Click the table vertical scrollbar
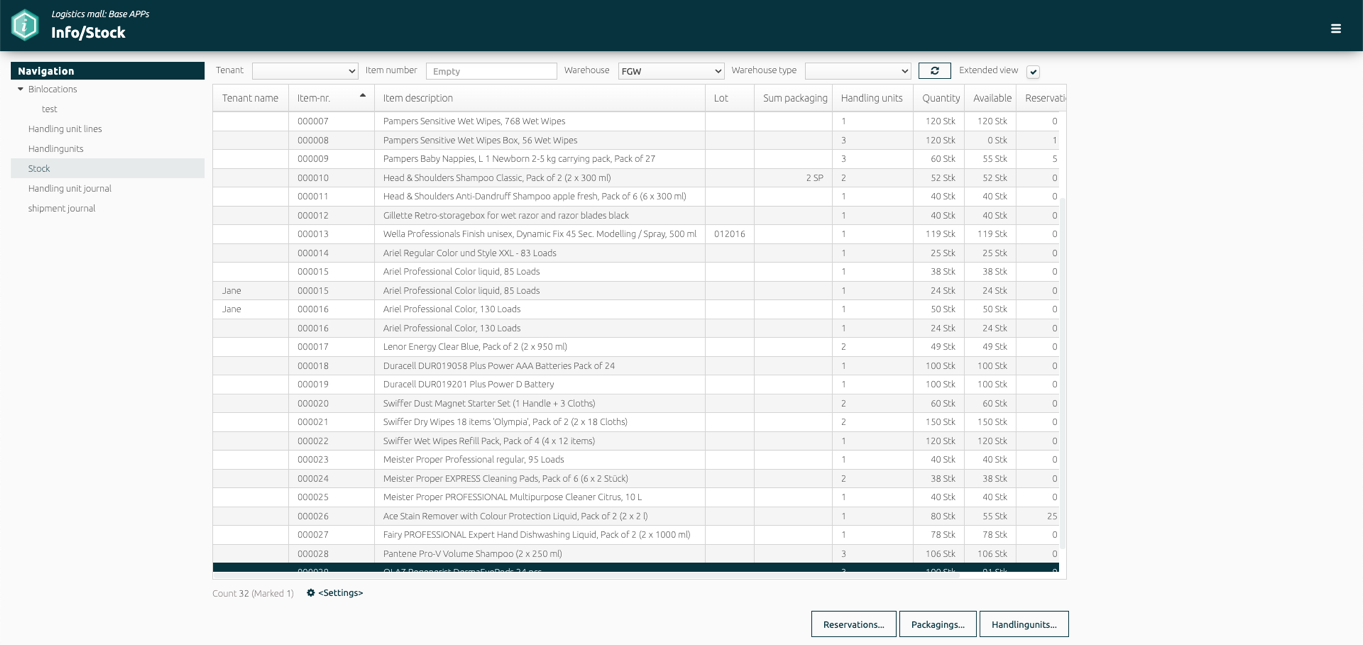 pos(1063,370)
